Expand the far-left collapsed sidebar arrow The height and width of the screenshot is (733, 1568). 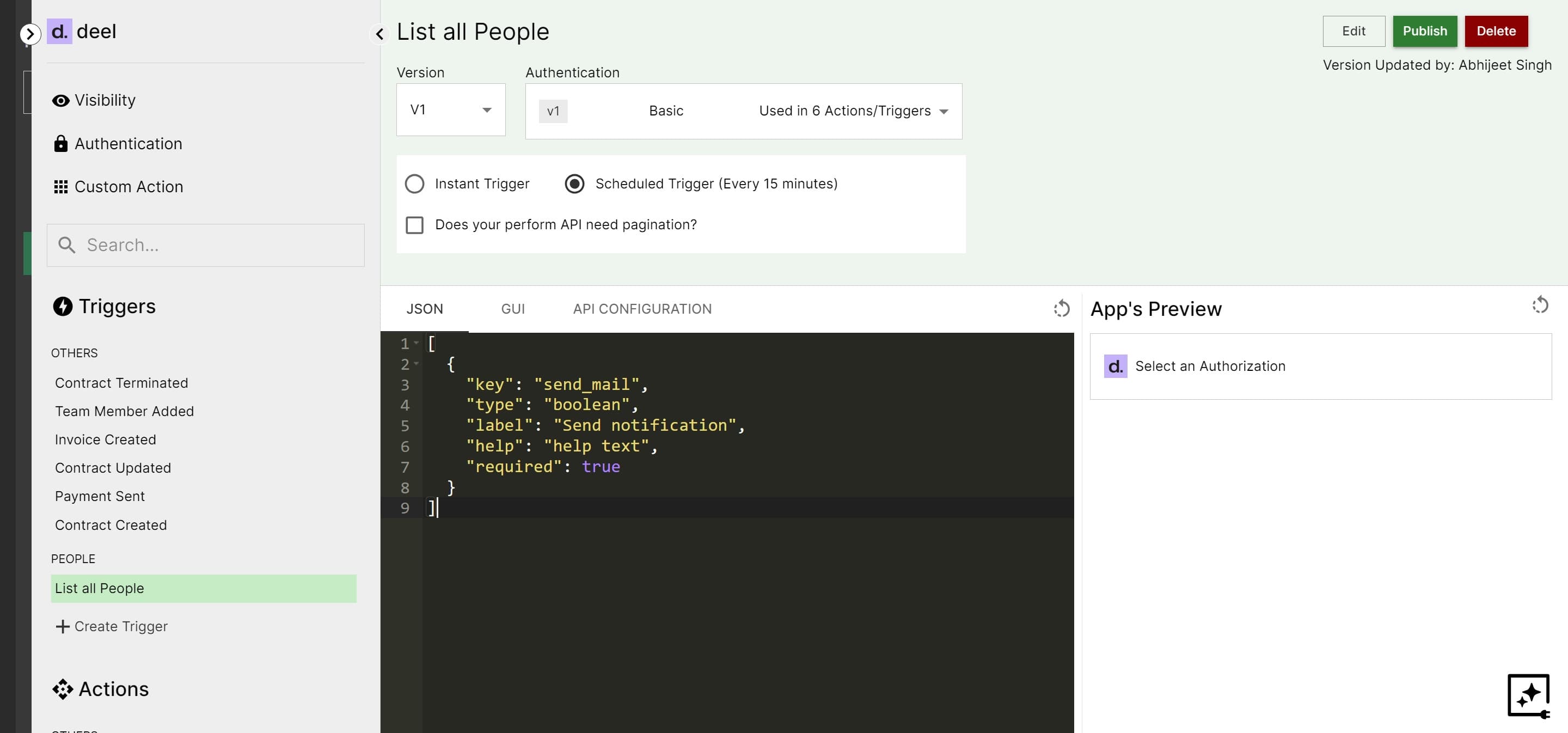point(30,33)
